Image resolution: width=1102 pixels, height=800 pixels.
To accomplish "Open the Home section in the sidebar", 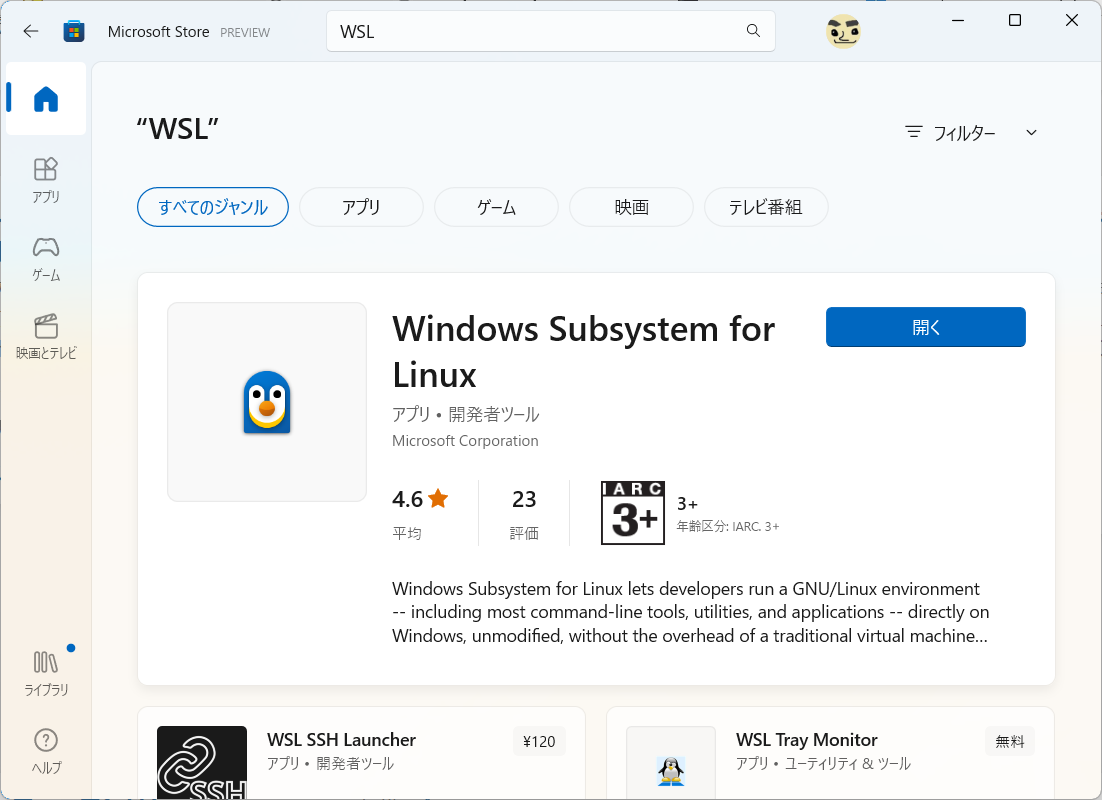I will tap(45, 97).
